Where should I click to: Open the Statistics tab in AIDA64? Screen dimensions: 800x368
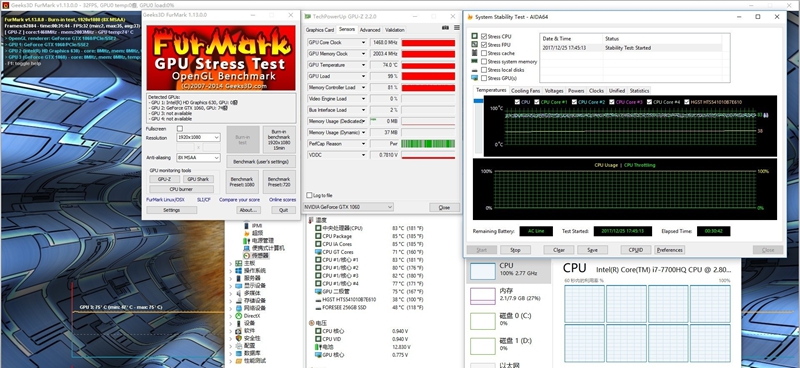coord(639,91)
